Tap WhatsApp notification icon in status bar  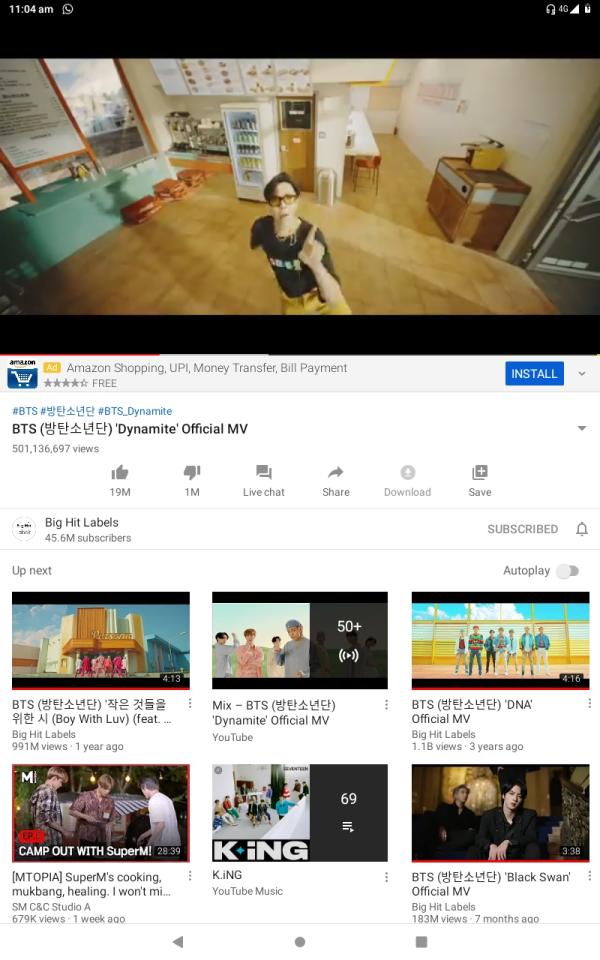(68, 9)
